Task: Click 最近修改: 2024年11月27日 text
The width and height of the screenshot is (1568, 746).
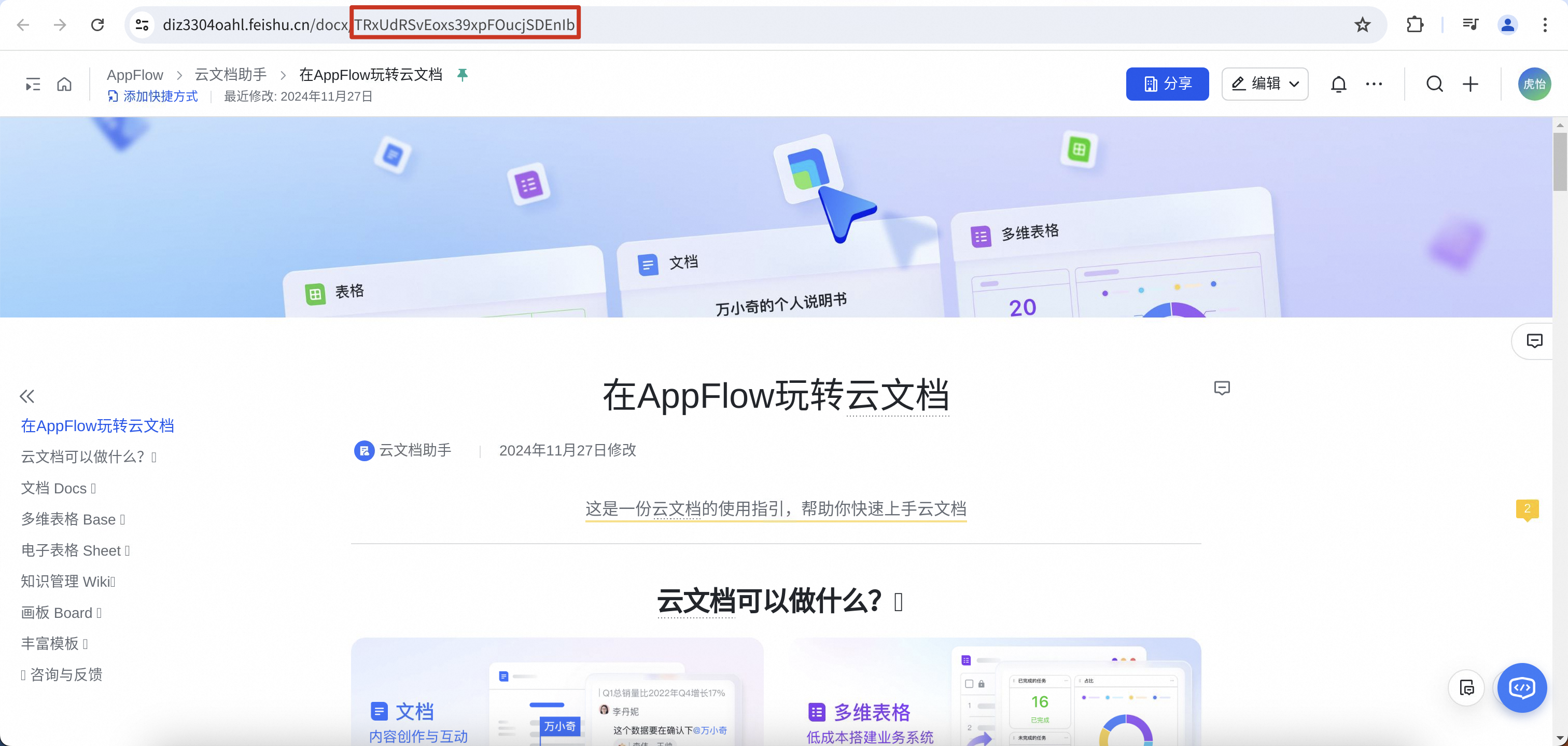Action: click(298, 96)
